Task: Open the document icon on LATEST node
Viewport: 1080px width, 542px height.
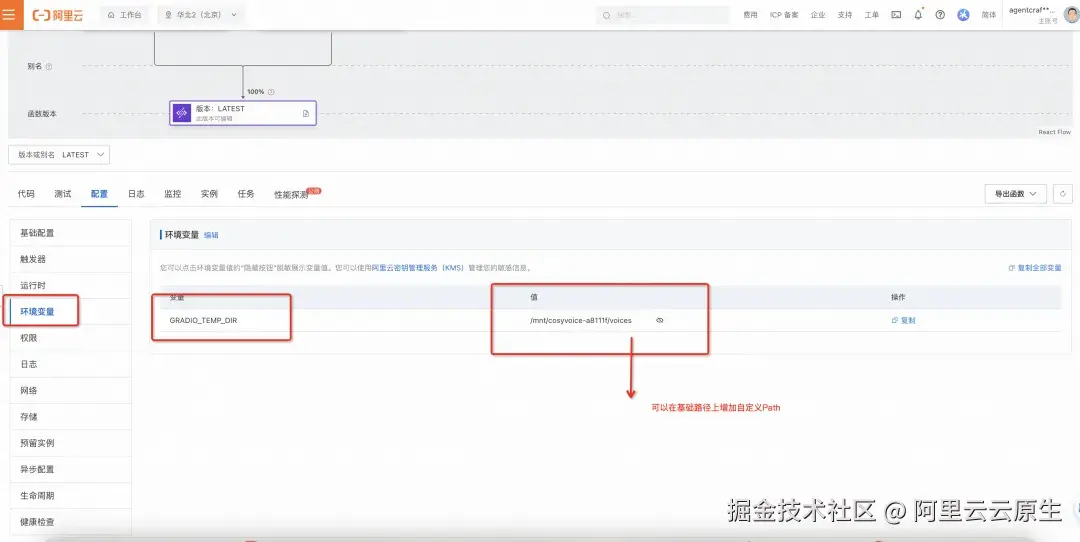Action: (306, 114)
